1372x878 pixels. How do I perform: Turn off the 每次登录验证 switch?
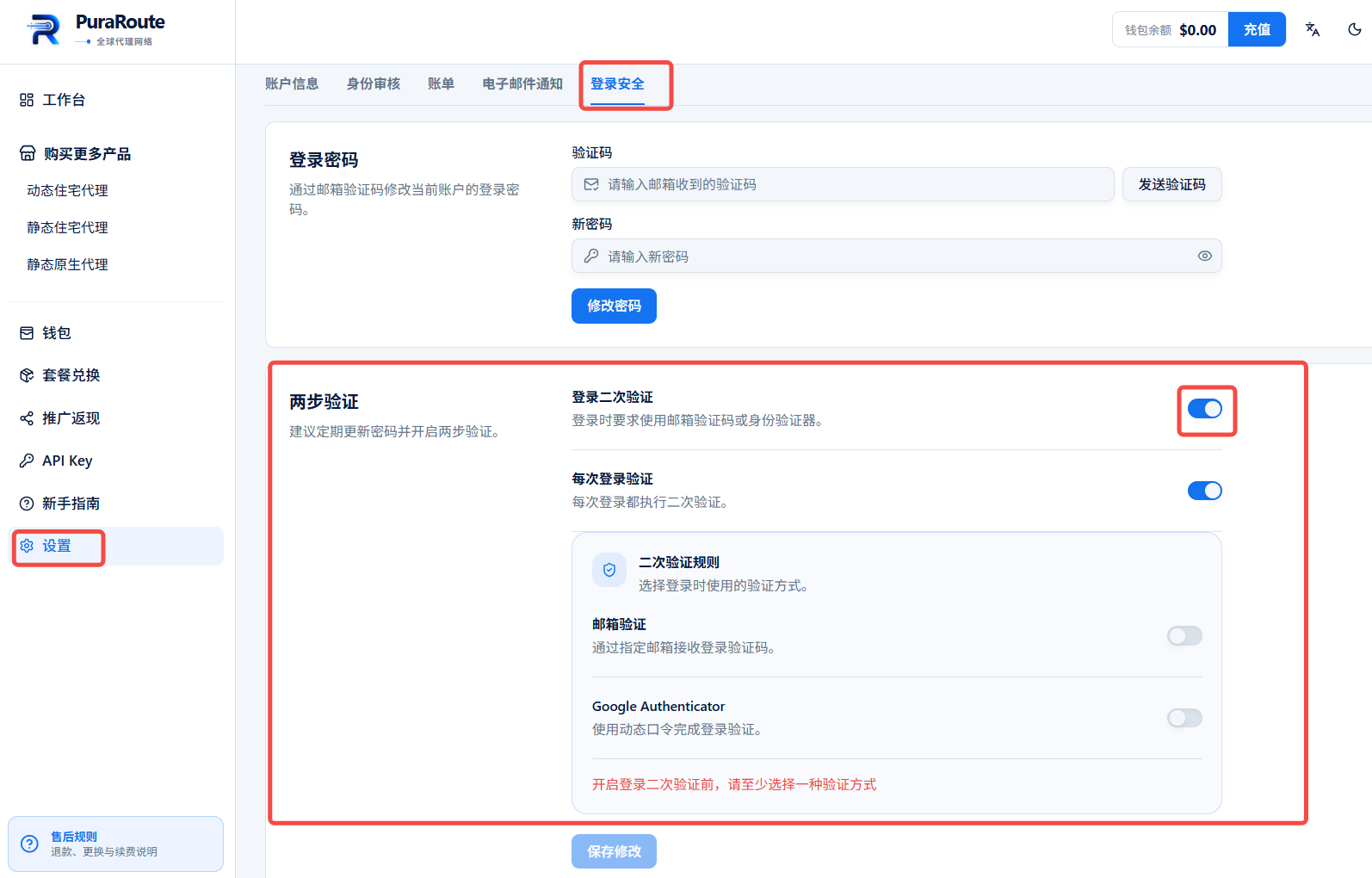1205,491
